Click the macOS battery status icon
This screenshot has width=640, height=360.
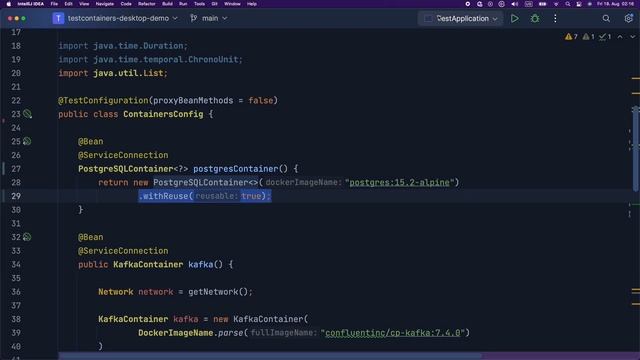[542, 4]
